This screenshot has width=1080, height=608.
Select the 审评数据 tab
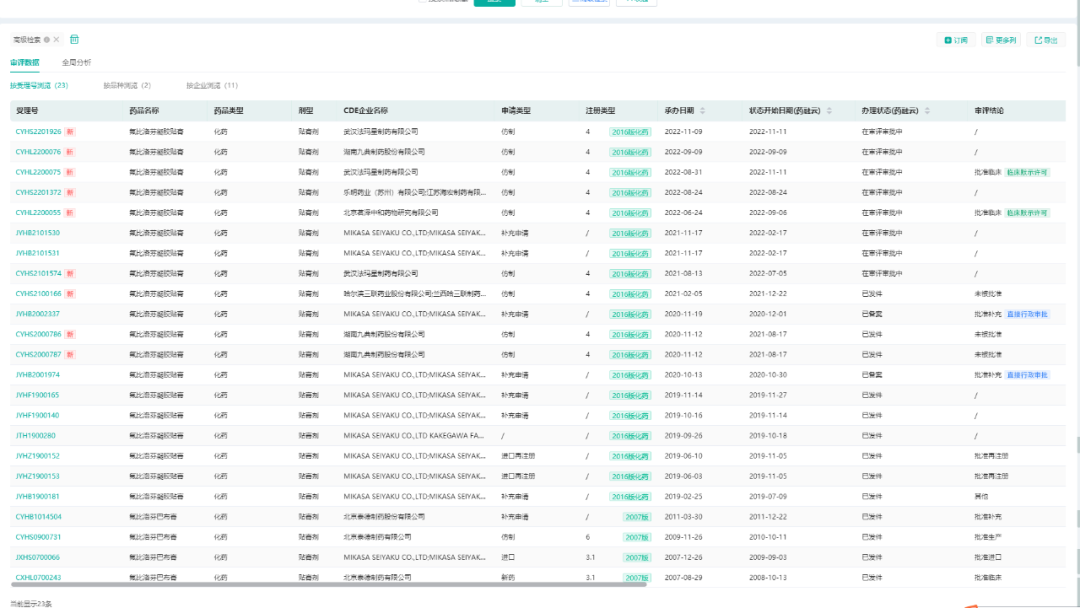click(25, 62)
